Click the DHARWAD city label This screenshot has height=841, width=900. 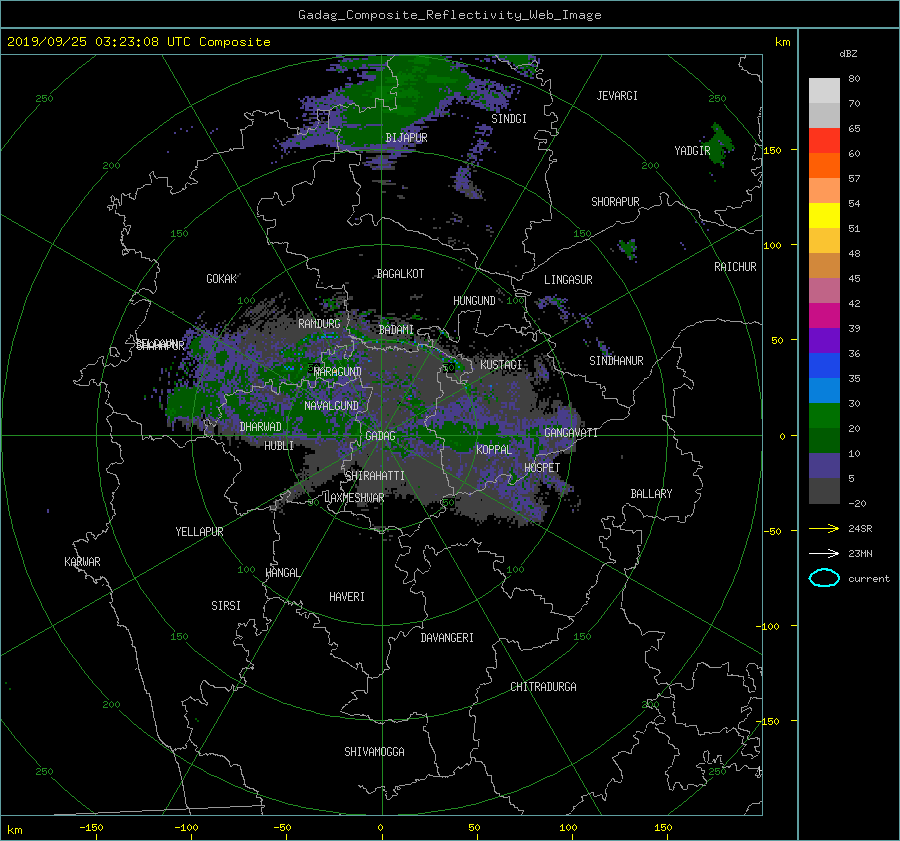coord(260,427)
